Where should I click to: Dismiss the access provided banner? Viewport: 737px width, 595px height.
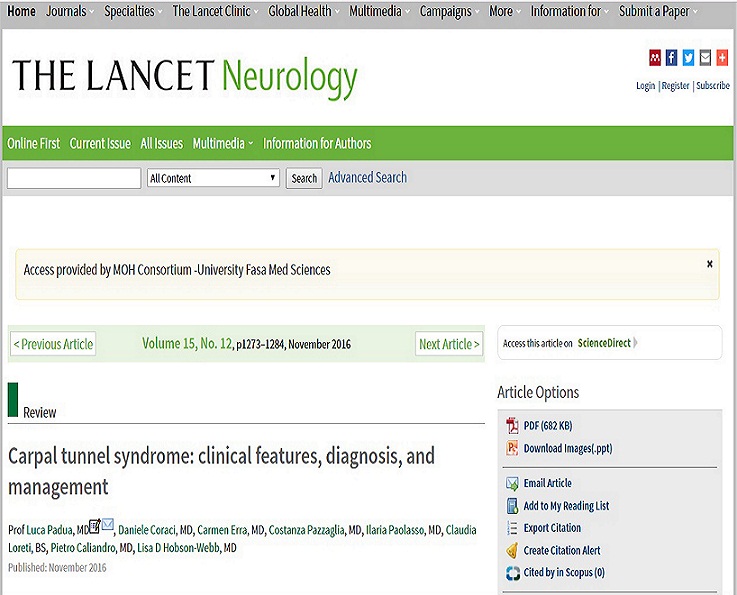click(710, 264)
